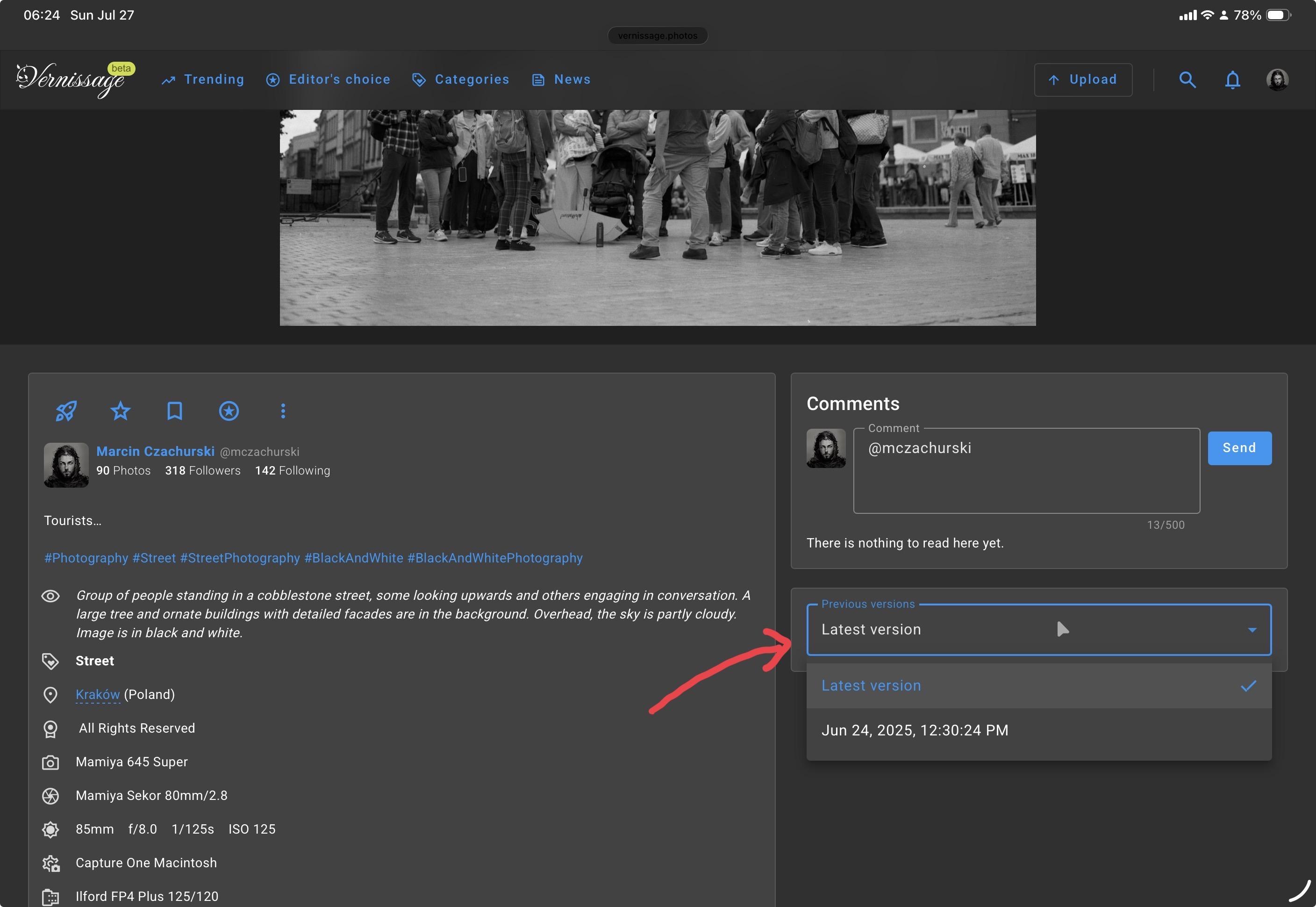
Task: Bookmark this photo
Action: (174, 411)
